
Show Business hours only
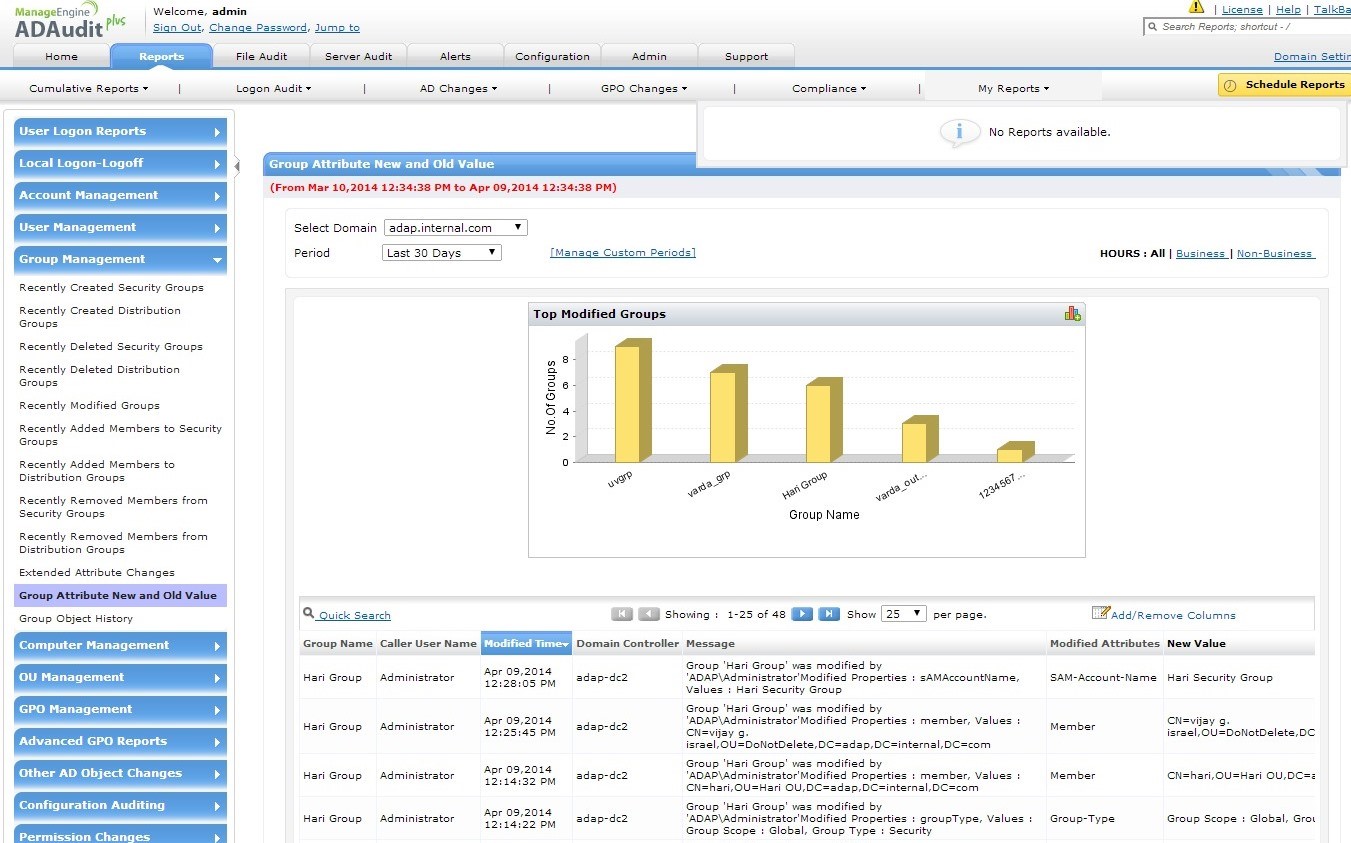(1200, 254)
